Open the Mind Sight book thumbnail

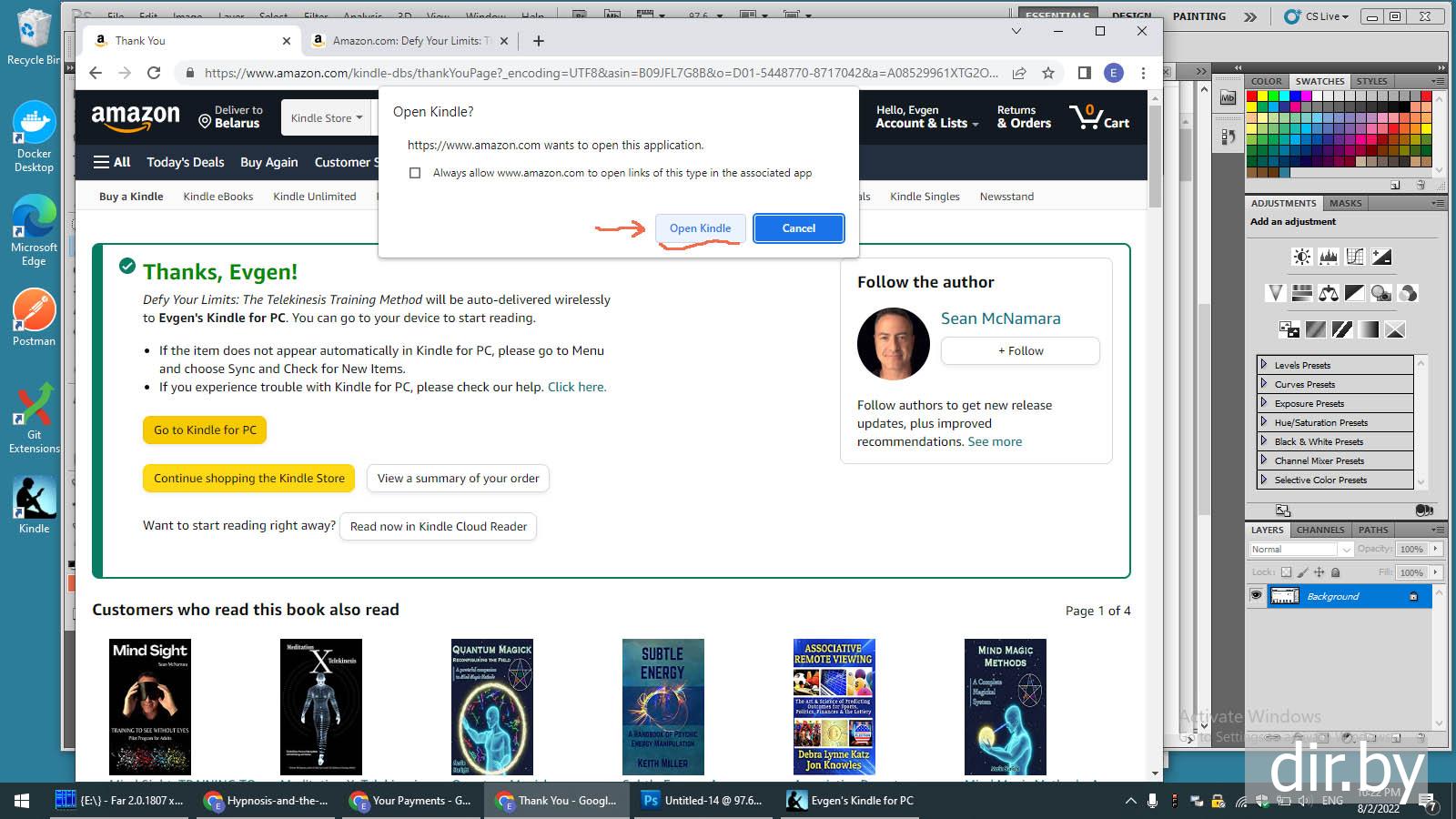150,706
